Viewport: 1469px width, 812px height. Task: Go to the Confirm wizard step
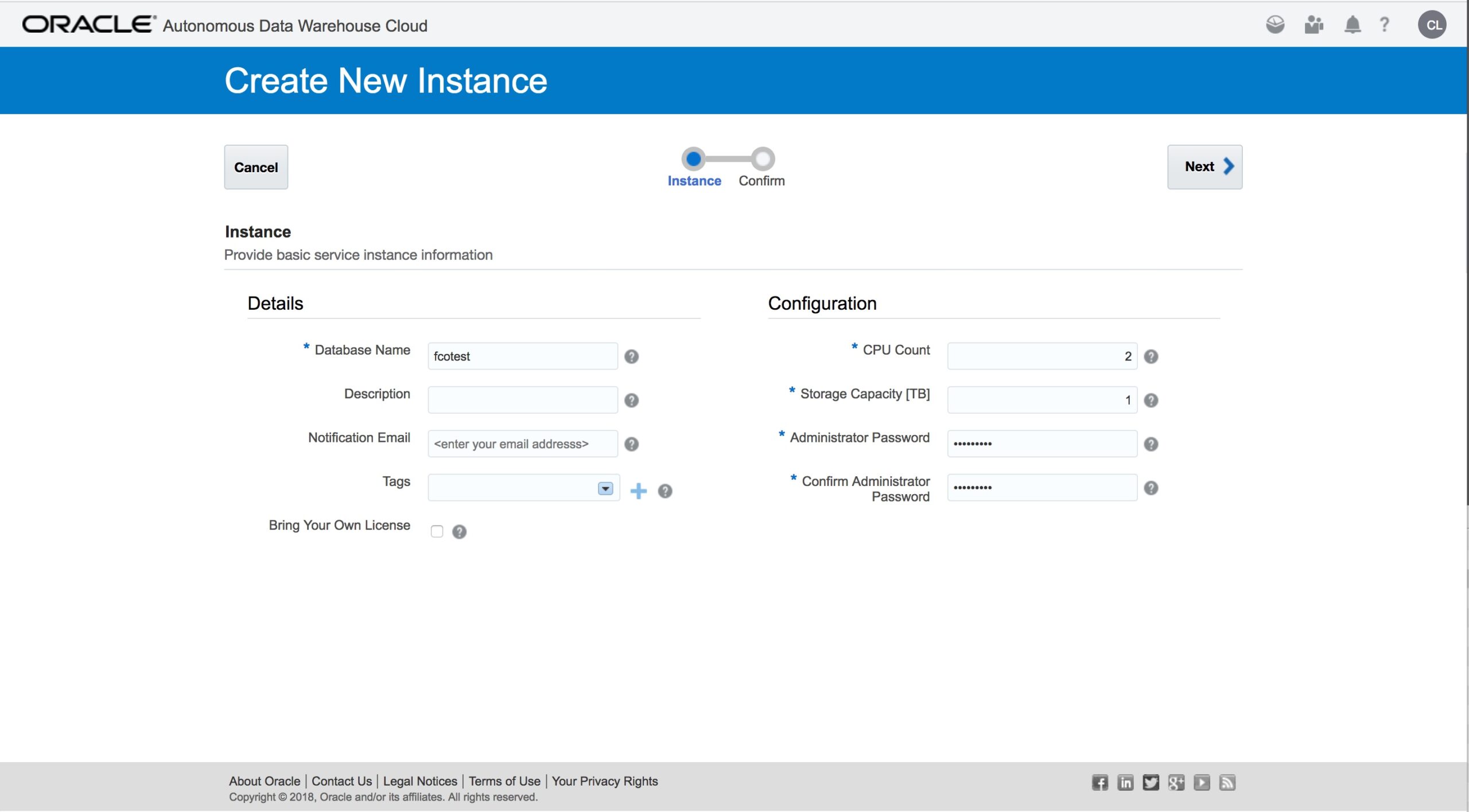point(763,159)
